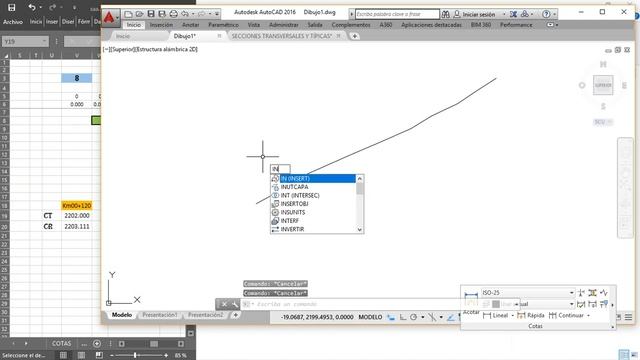Image resolution: width=640 pixels, height=360 pixels.
Task: Click the Excel Archivo button
Action: coord(13,22)
